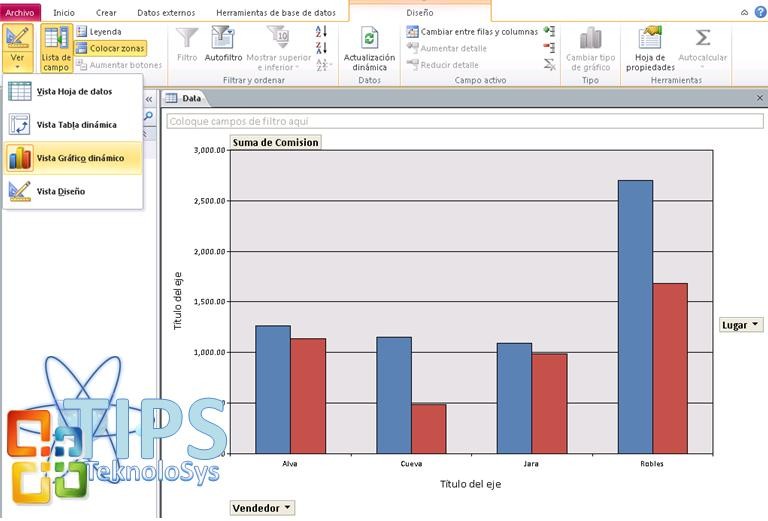Open the Vendedor field dropdown
This screenshot has width=768, height=521.
[262, 508]
